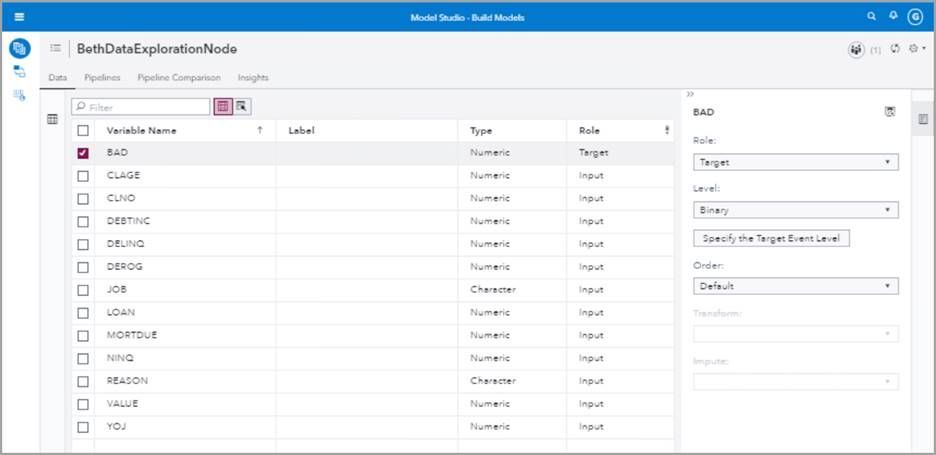Open the project collaborators icon

[x=857, y=50]
